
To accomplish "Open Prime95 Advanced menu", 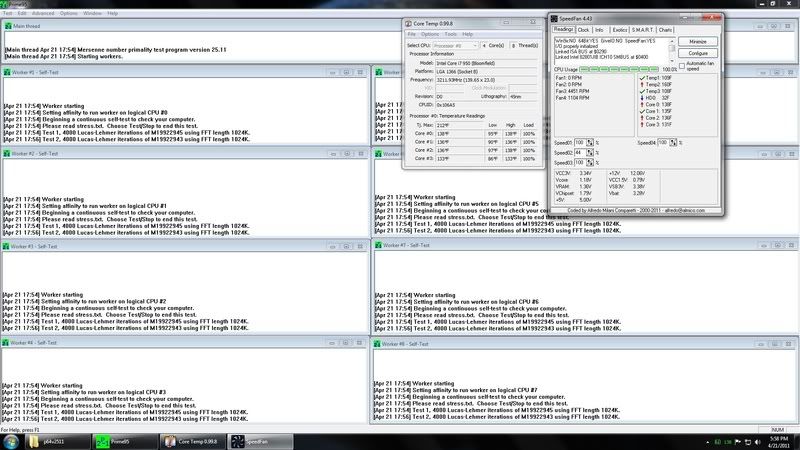I will [43, 13].
